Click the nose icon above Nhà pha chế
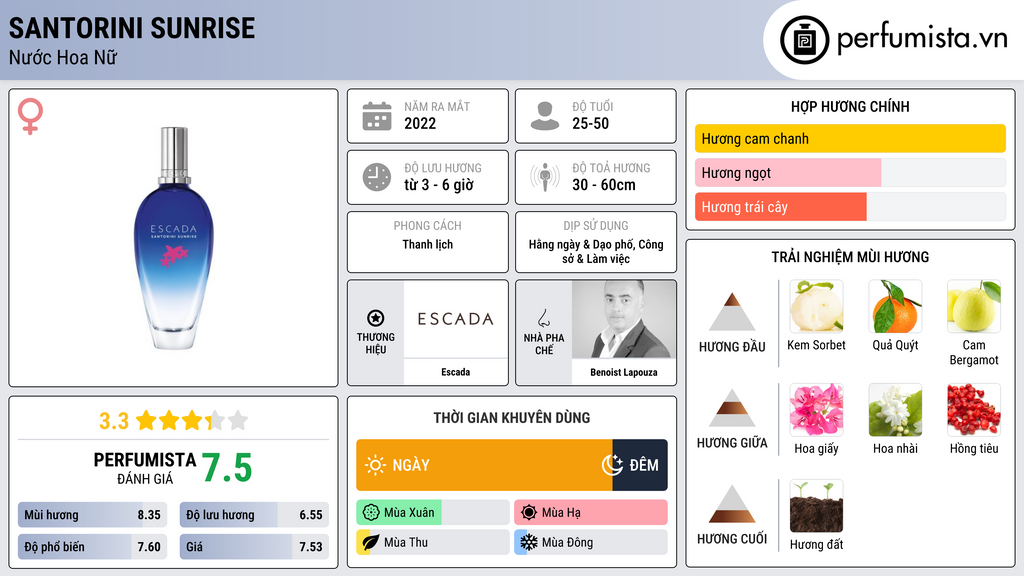The height and width of the screenshot is (576, 1024). pos(543,318)
